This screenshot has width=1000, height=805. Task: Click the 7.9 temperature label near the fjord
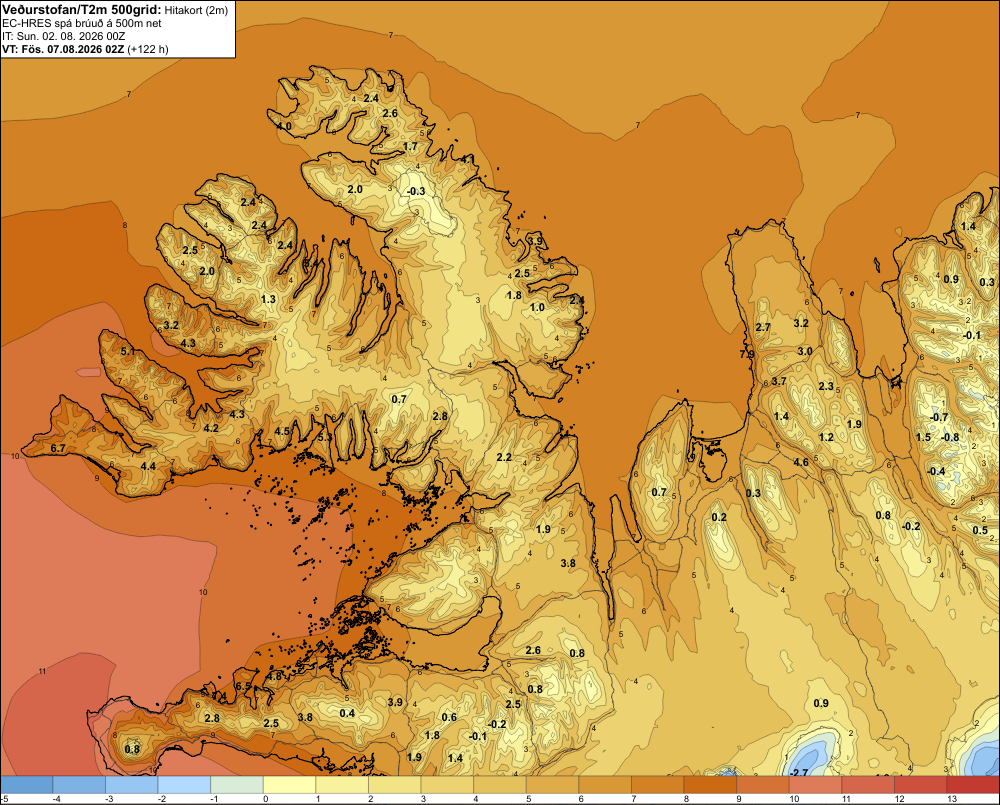coord(747,354)
